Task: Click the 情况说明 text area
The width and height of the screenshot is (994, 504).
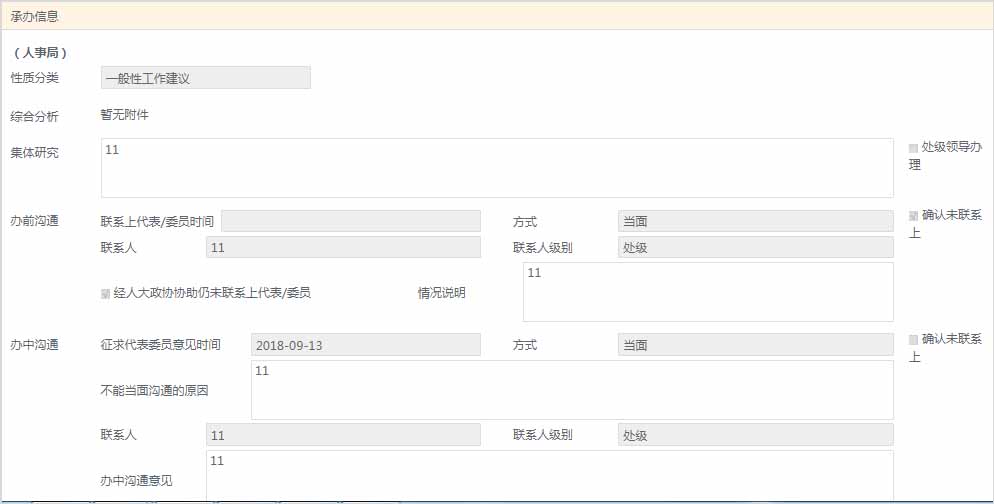Action: (x=708, y=292)
